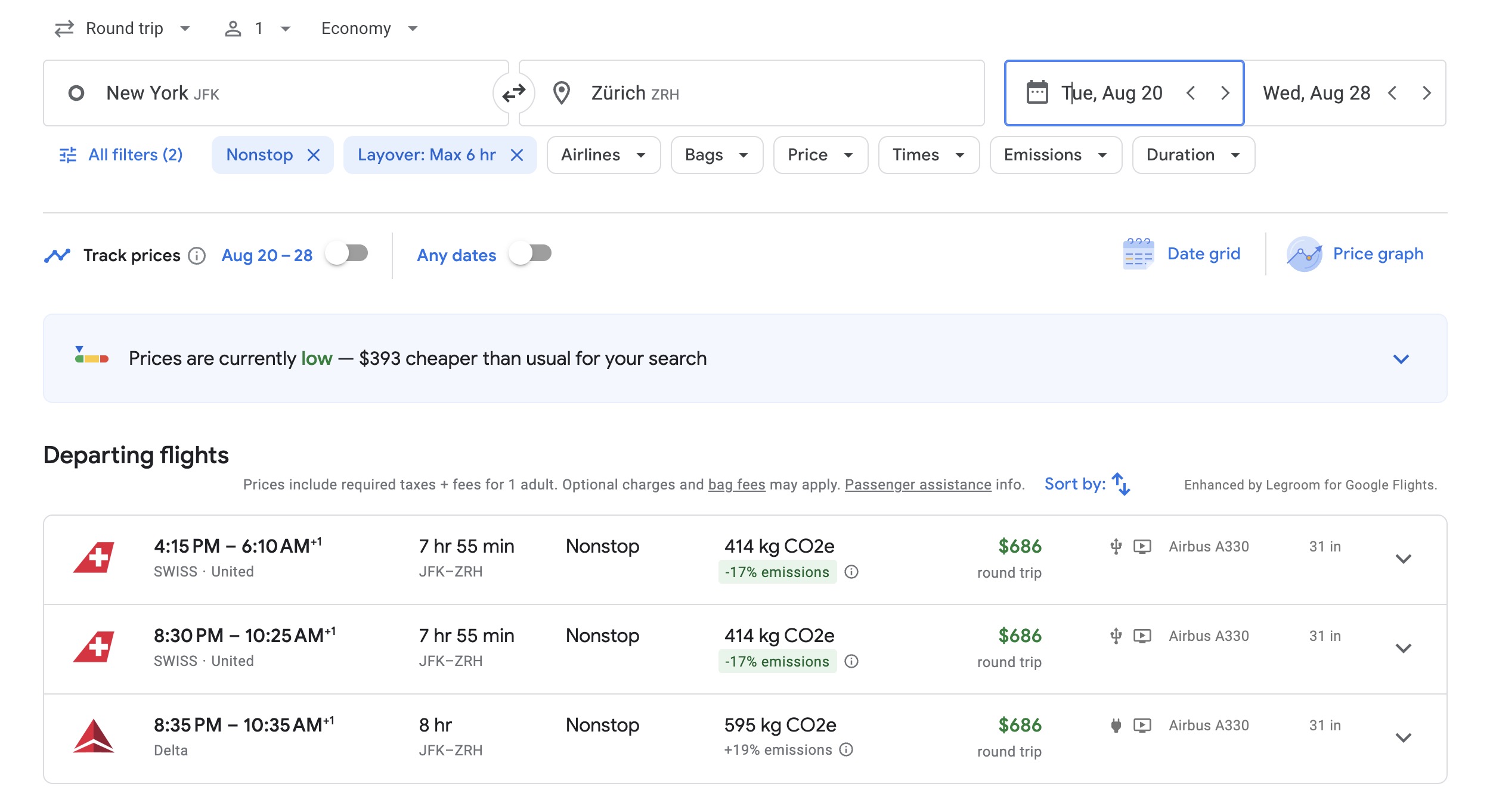The height and width of the screenshot is (812, 1493).
Task: Open the Economy cabin class dropdown
Action: (x=369, y=29)
